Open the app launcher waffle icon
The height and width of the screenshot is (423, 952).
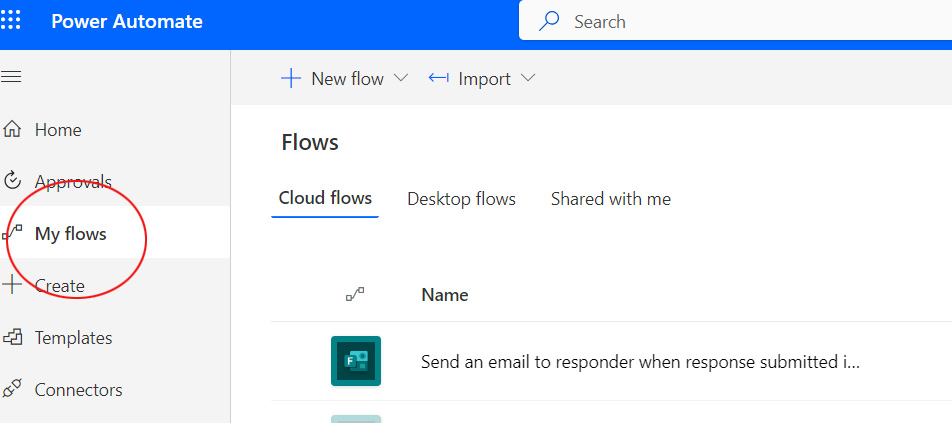click(x=12, y=22)
